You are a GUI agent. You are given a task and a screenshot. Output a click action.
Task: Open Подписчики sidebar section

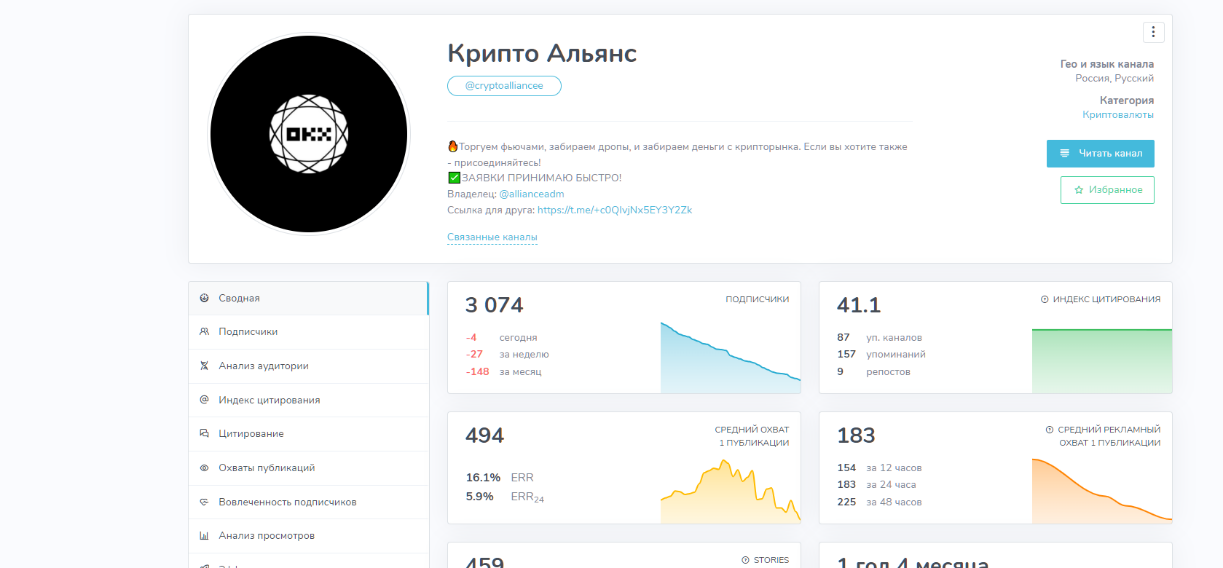coord(308,332)
